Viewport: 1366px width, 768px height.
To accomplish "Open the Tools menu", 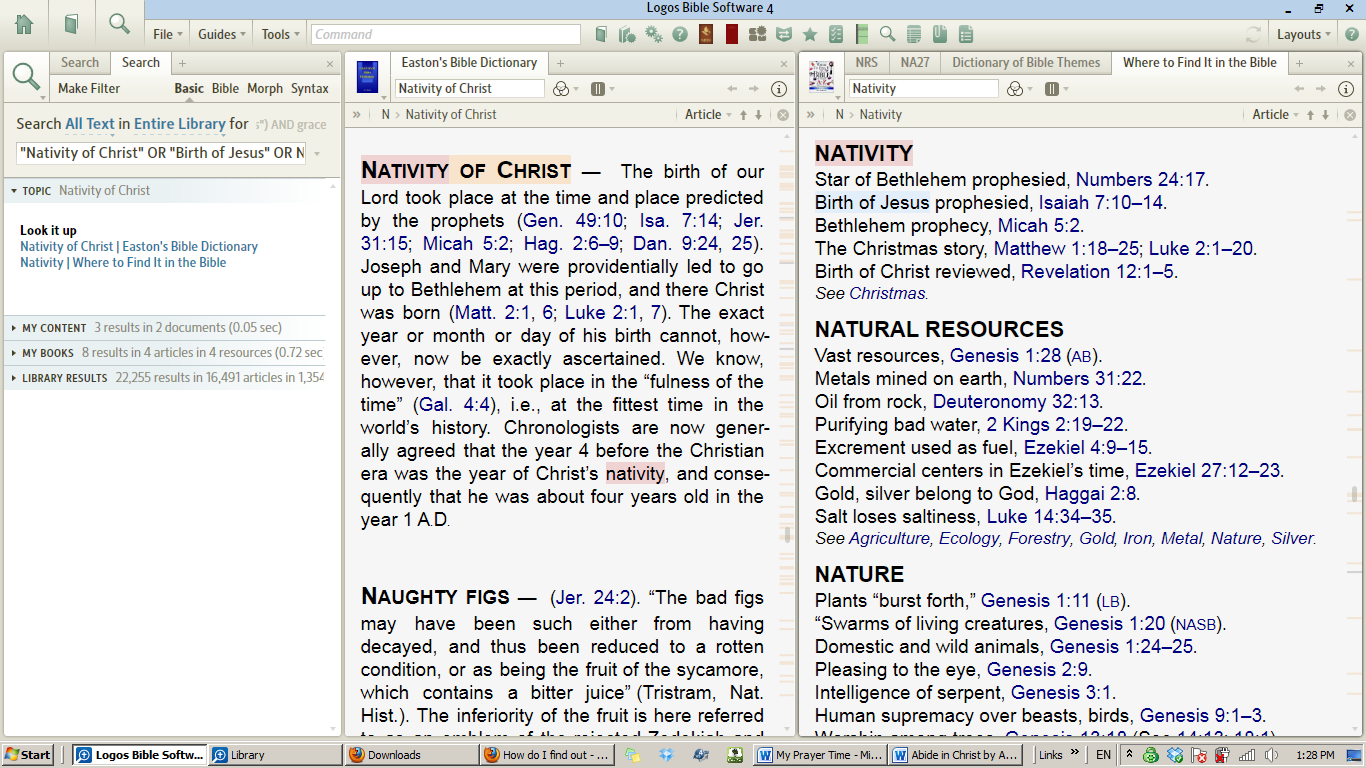I will click(x=280, y=35).
